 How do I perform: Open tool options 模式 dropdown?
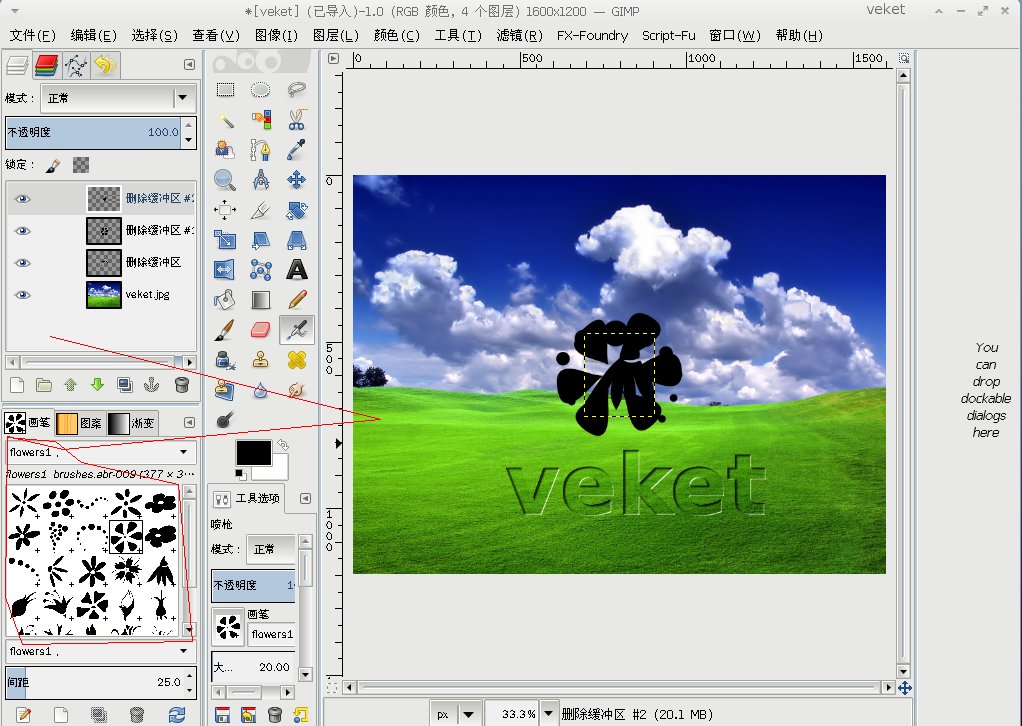click(x=270, y=549)
